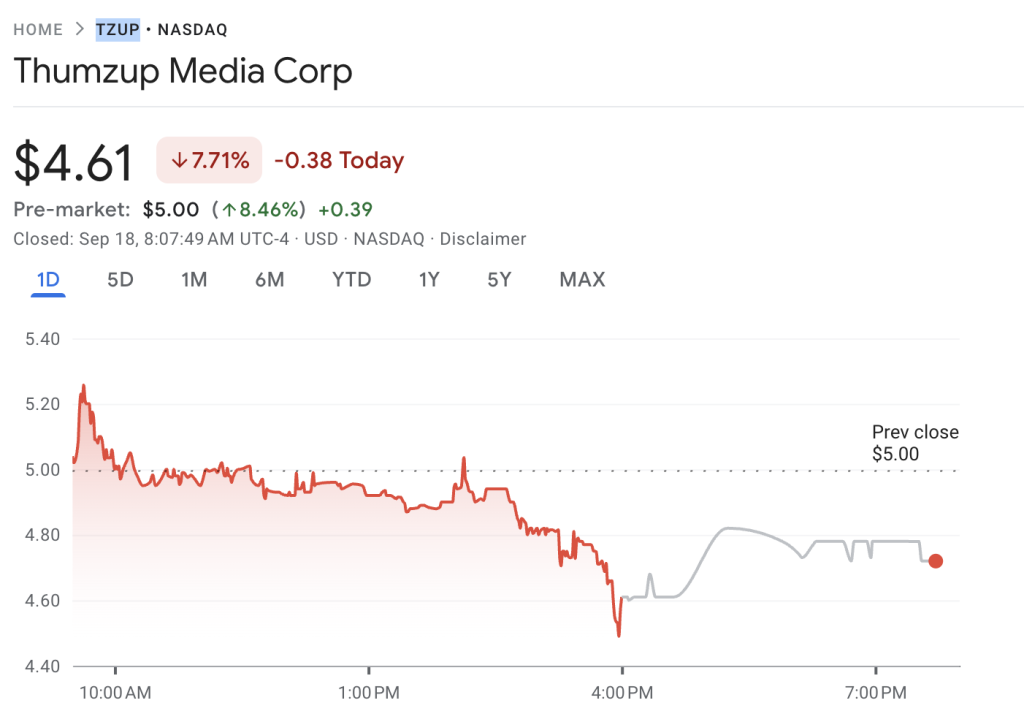The width and height of the screenshot is (1024, 722).
Task: Click the breadcrumb chevron after HOME
Action: click(80, 29)
